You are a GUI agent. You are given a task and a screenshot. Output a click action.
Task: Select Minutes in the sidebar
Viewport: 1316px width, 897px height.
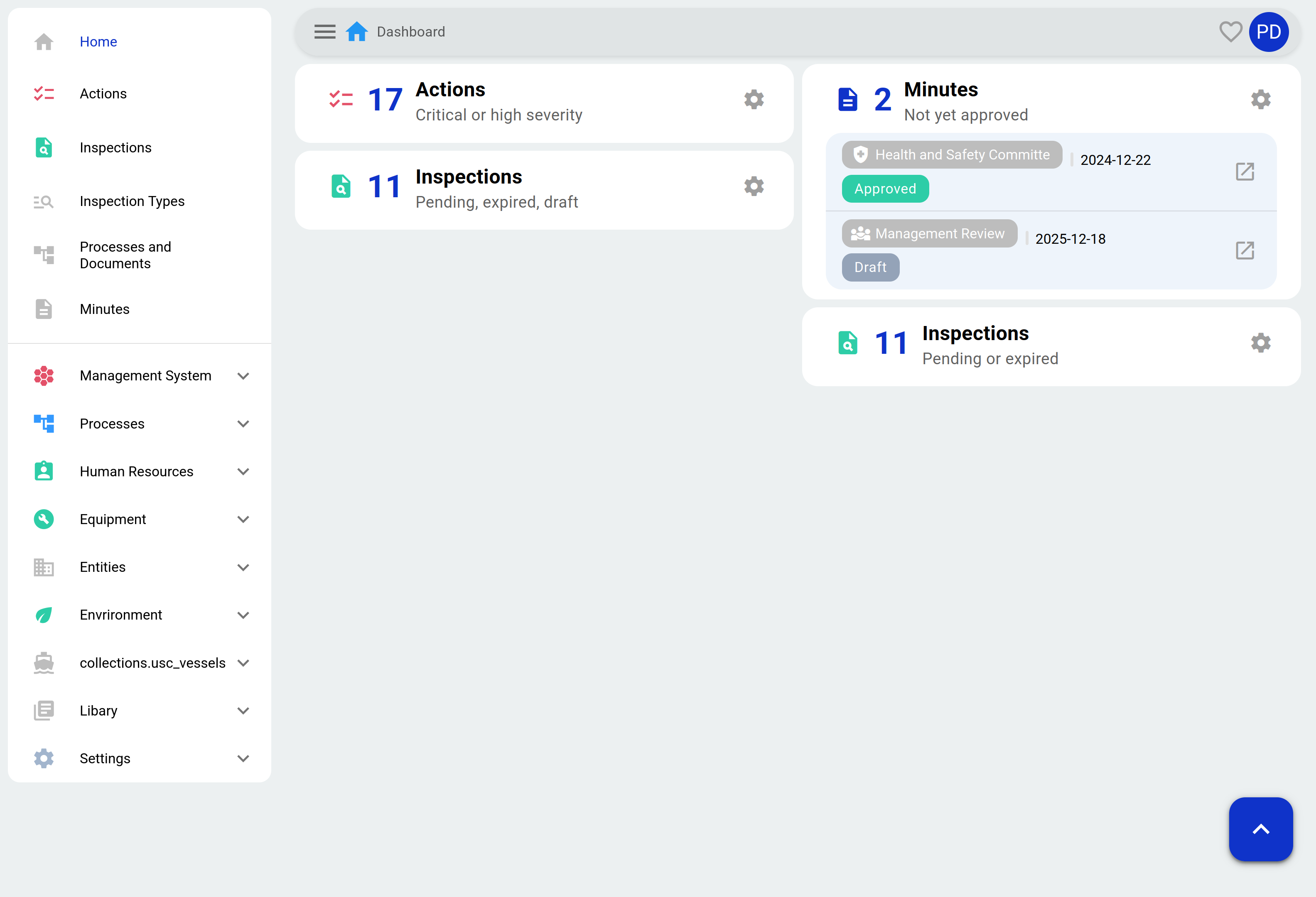pos(105,309)
